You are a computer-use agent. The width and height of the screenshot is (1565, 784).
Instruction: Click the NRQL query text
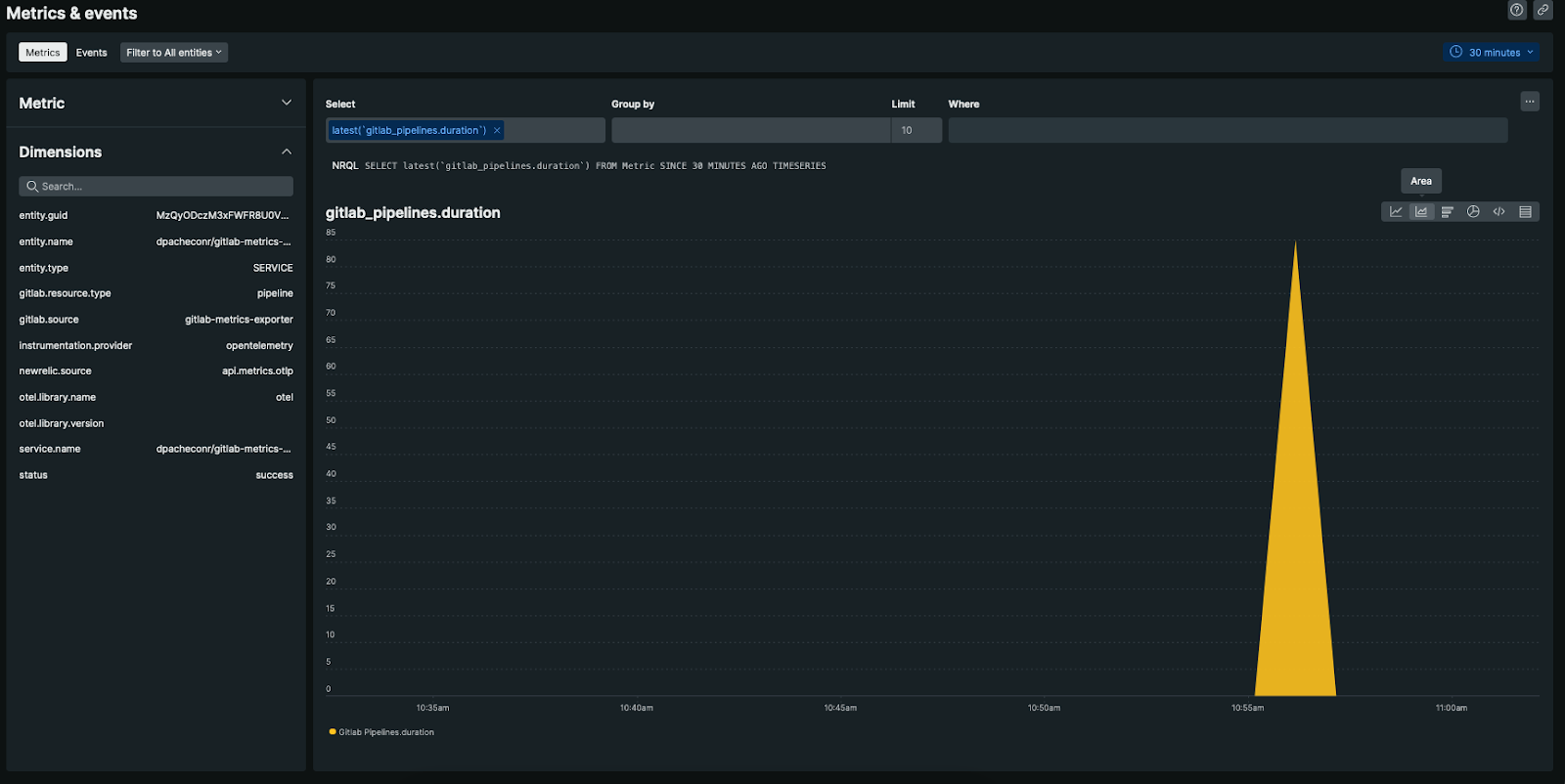point(596,166)
